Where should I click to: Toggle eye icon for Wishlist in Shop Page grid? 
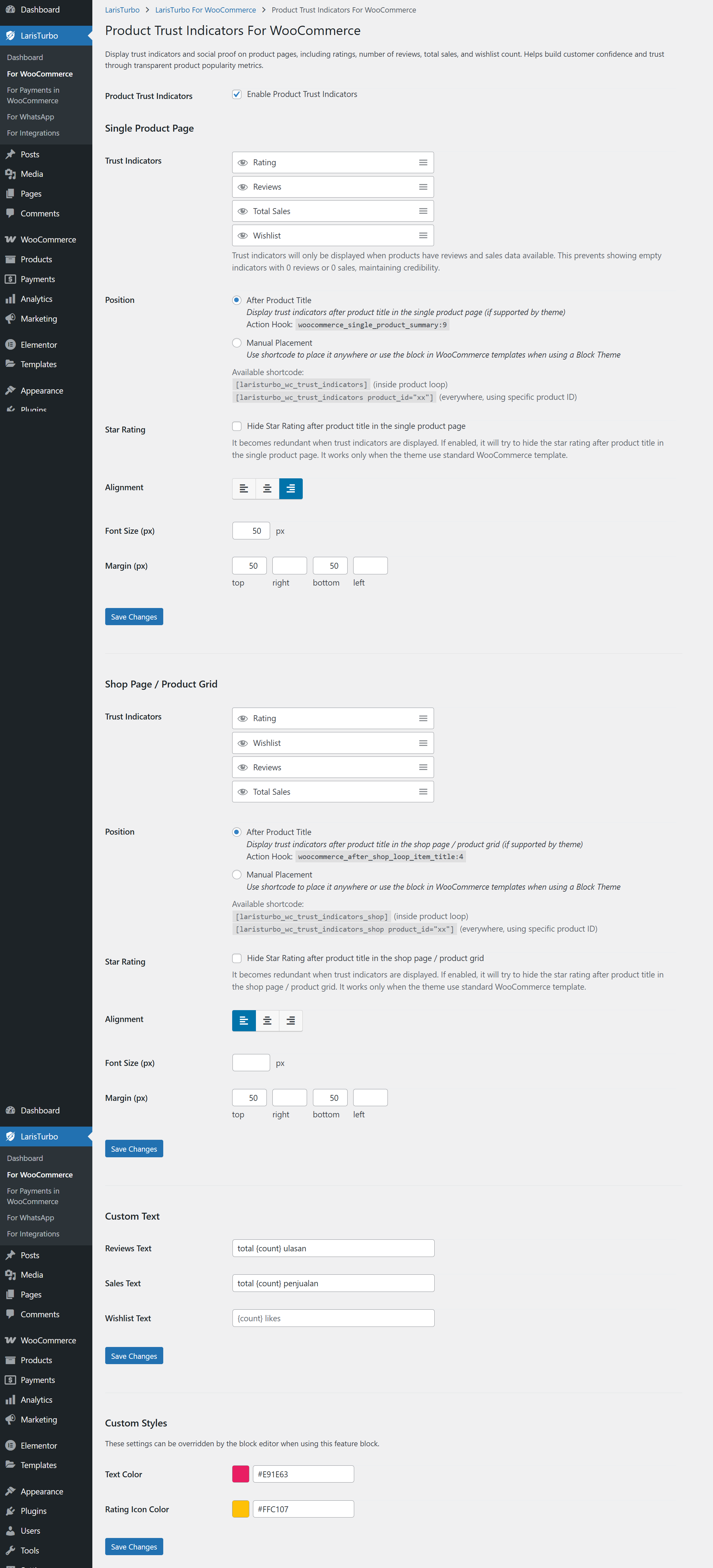pyautogui.click(x=243, y=743)
